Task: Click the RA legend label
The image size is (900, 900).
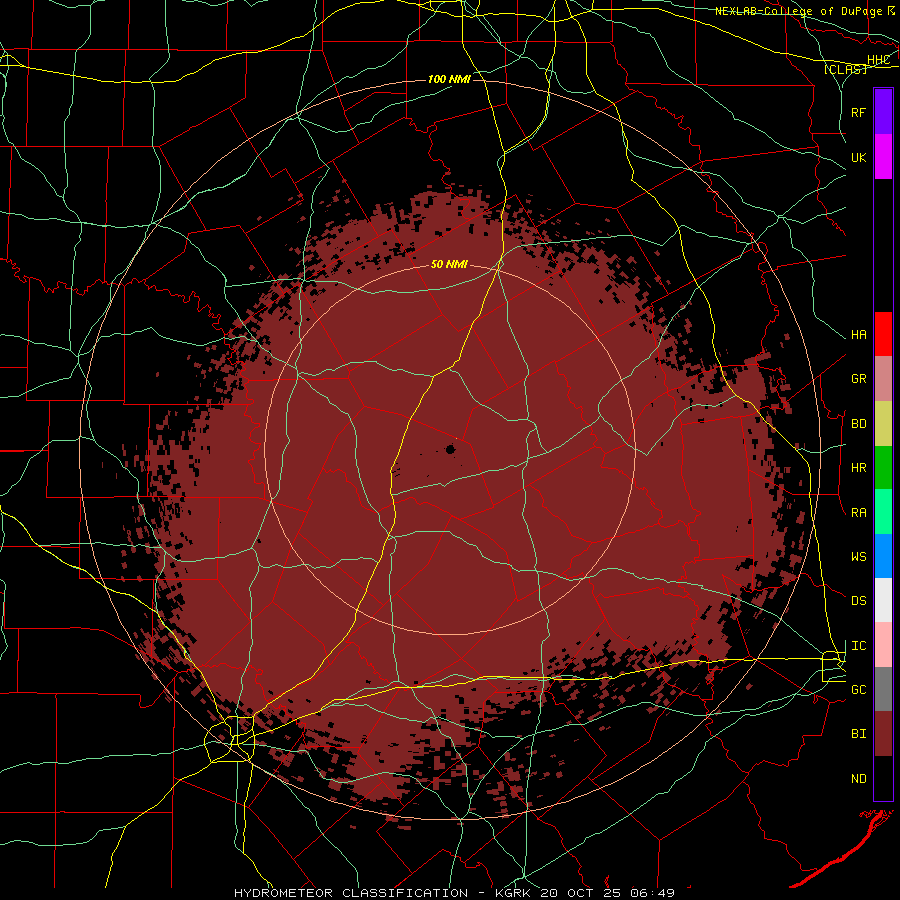Action: tap(859, 513)
